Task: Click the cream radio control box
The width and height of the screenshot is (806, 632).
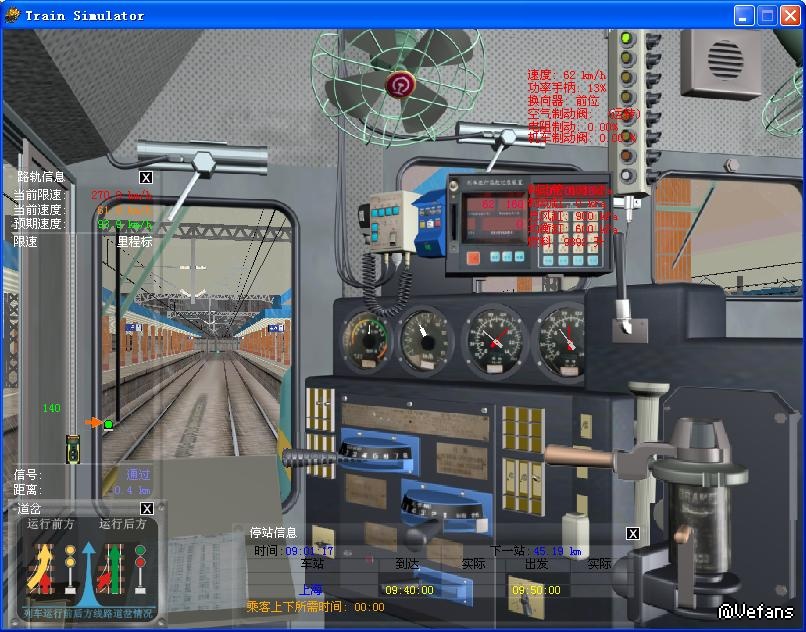Action: [393, 222]
